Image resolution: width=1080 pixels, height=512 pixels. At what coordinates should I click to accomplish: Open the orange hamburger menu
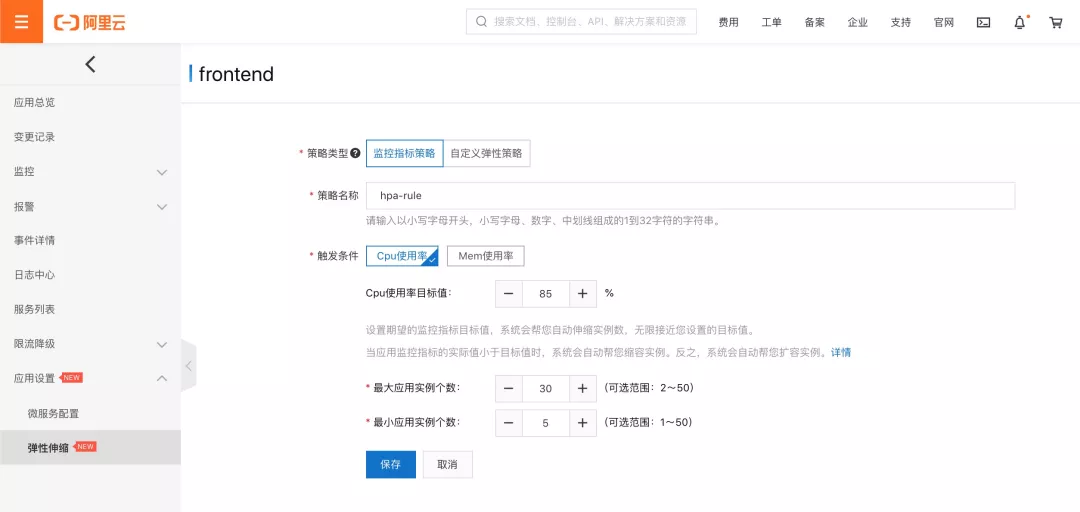(x=21, y=21)
